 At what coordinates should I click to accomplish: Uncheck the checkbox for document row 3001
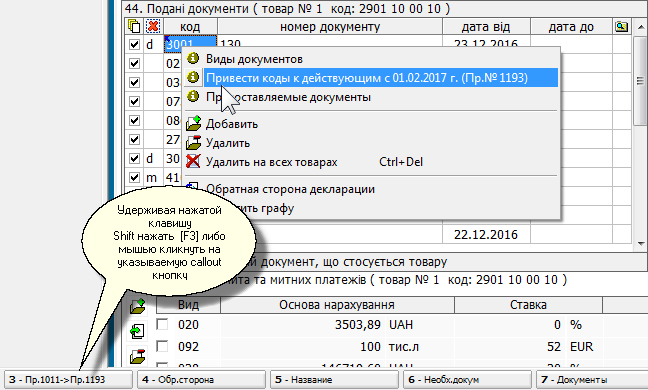click(134, 44)
